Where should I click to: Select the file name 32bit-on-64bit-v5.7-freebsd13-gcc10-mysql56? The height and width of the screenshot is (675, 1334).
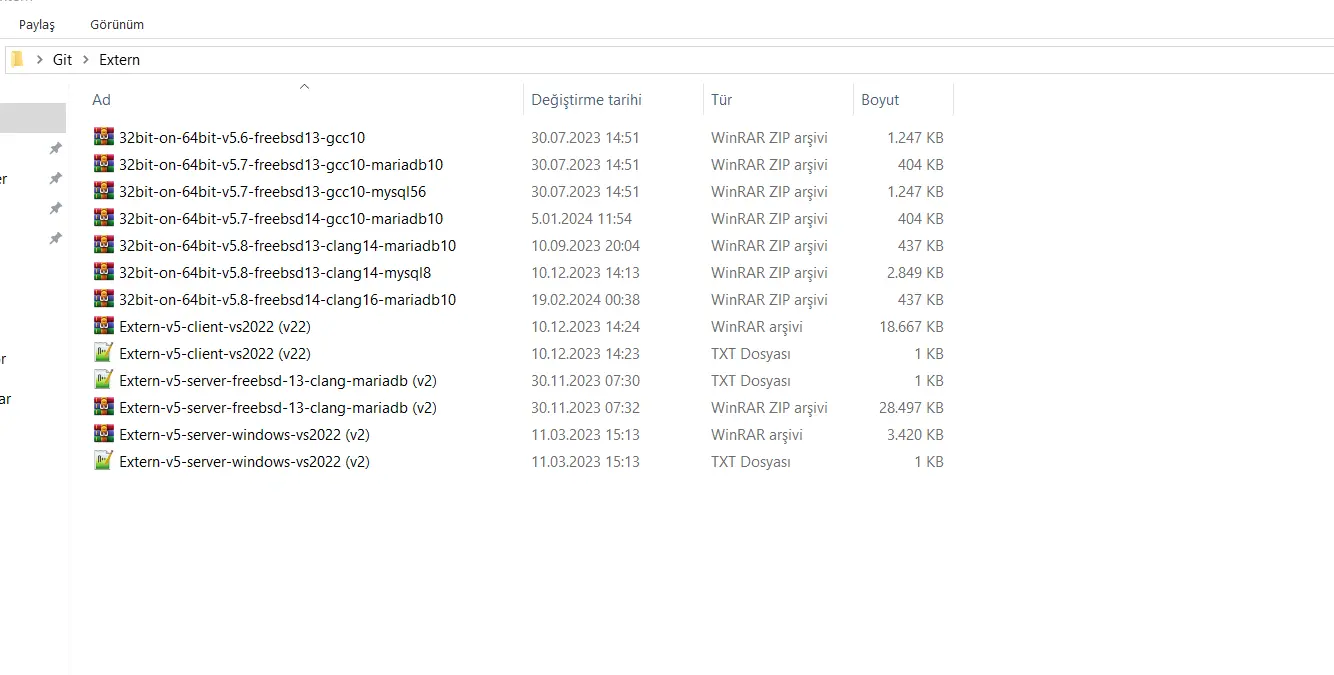tap(273, 192)
